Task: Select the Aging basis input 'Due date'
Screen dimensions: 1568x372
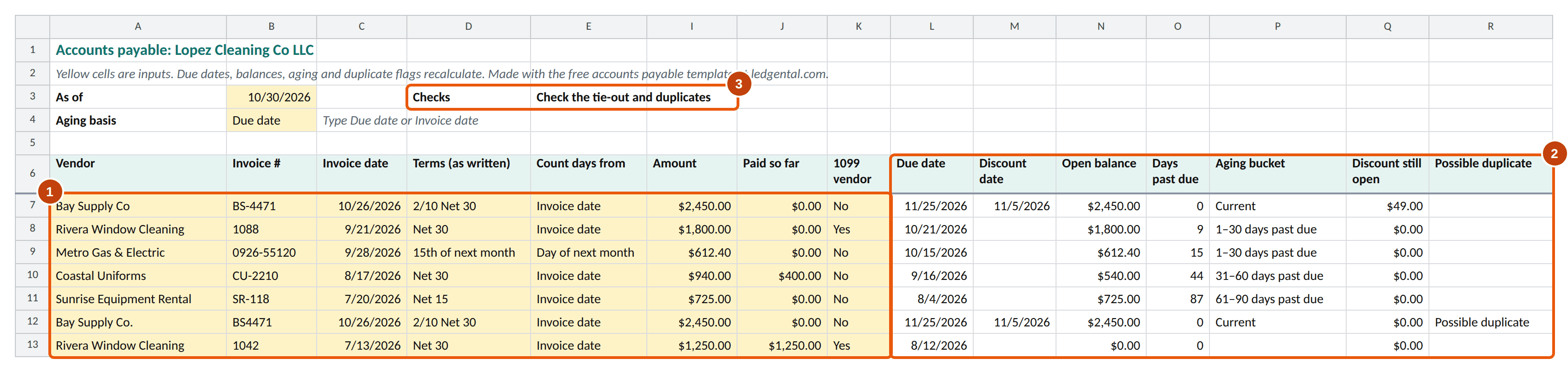Action: click(272, 120)
